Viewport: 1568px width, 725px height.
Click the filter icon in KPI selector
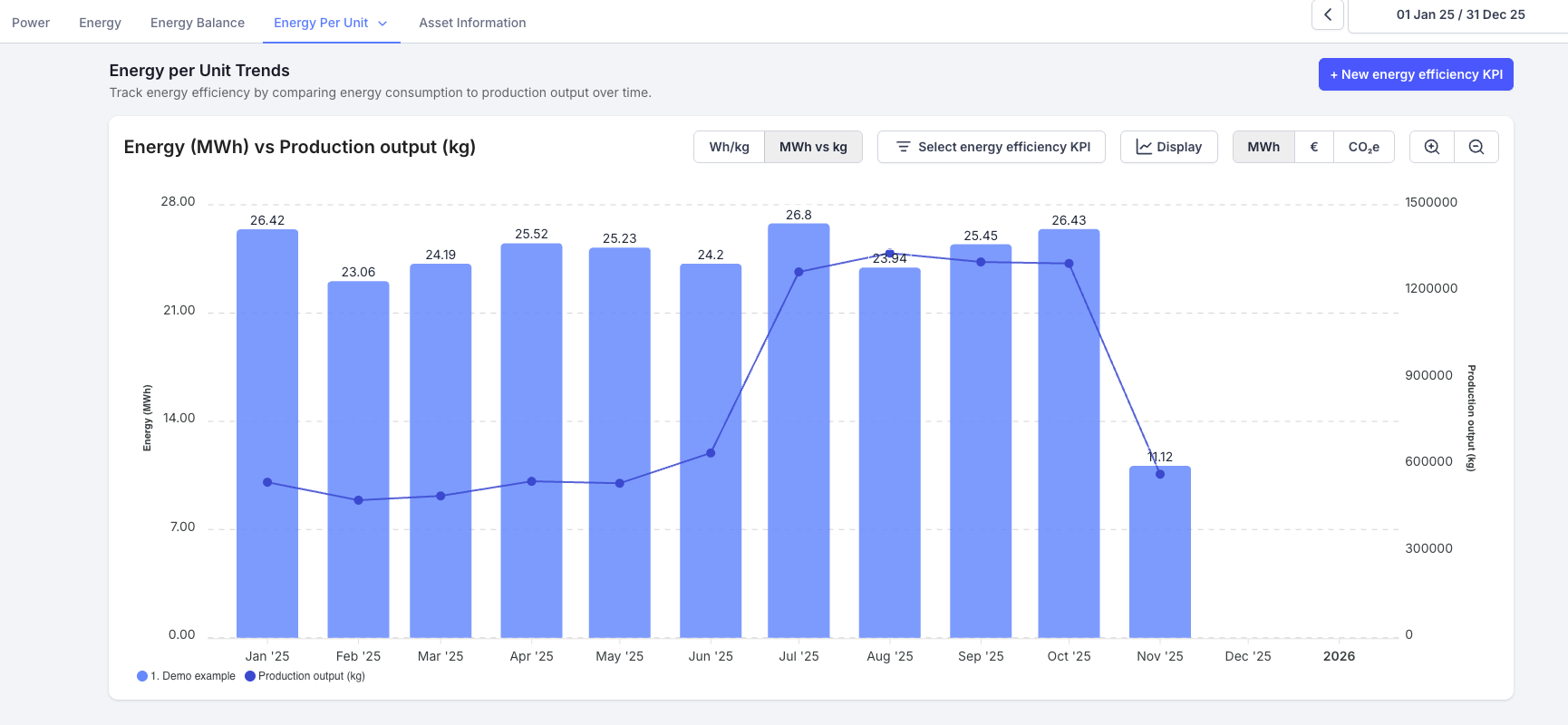click(x=903, y=147)
